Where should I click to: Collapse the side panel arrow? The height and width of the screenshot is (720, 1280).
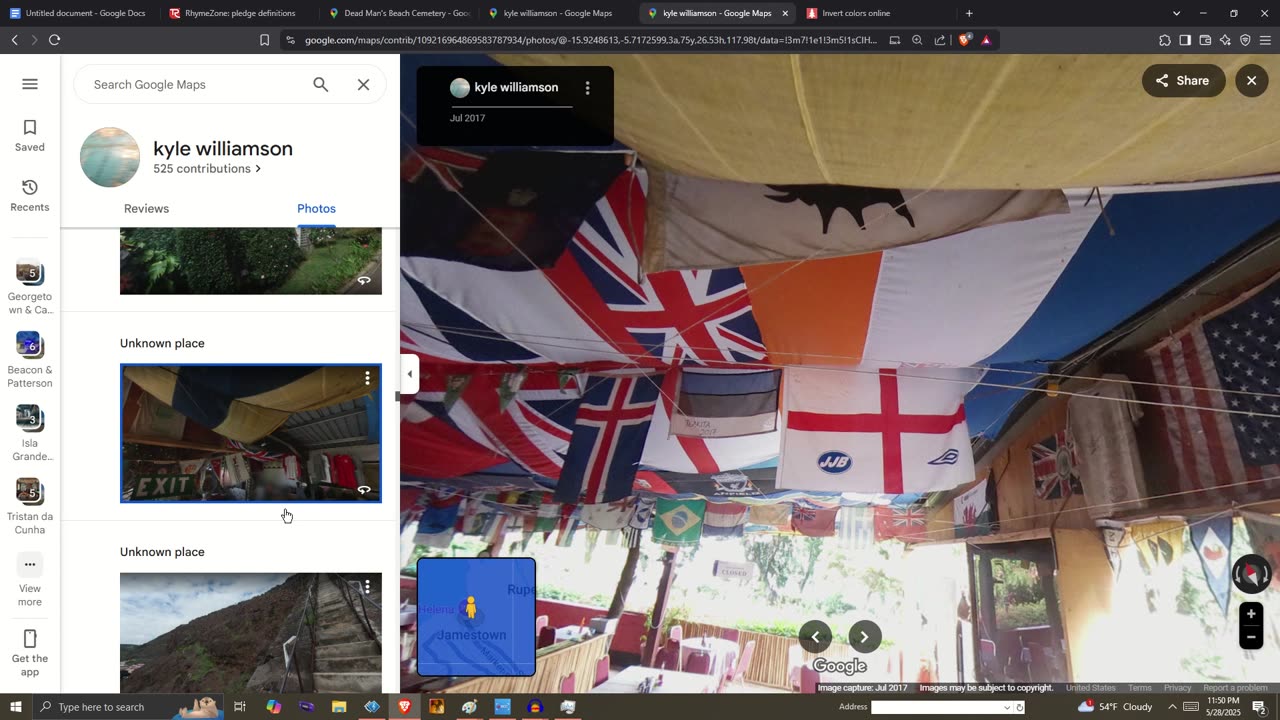pos(409,374)
